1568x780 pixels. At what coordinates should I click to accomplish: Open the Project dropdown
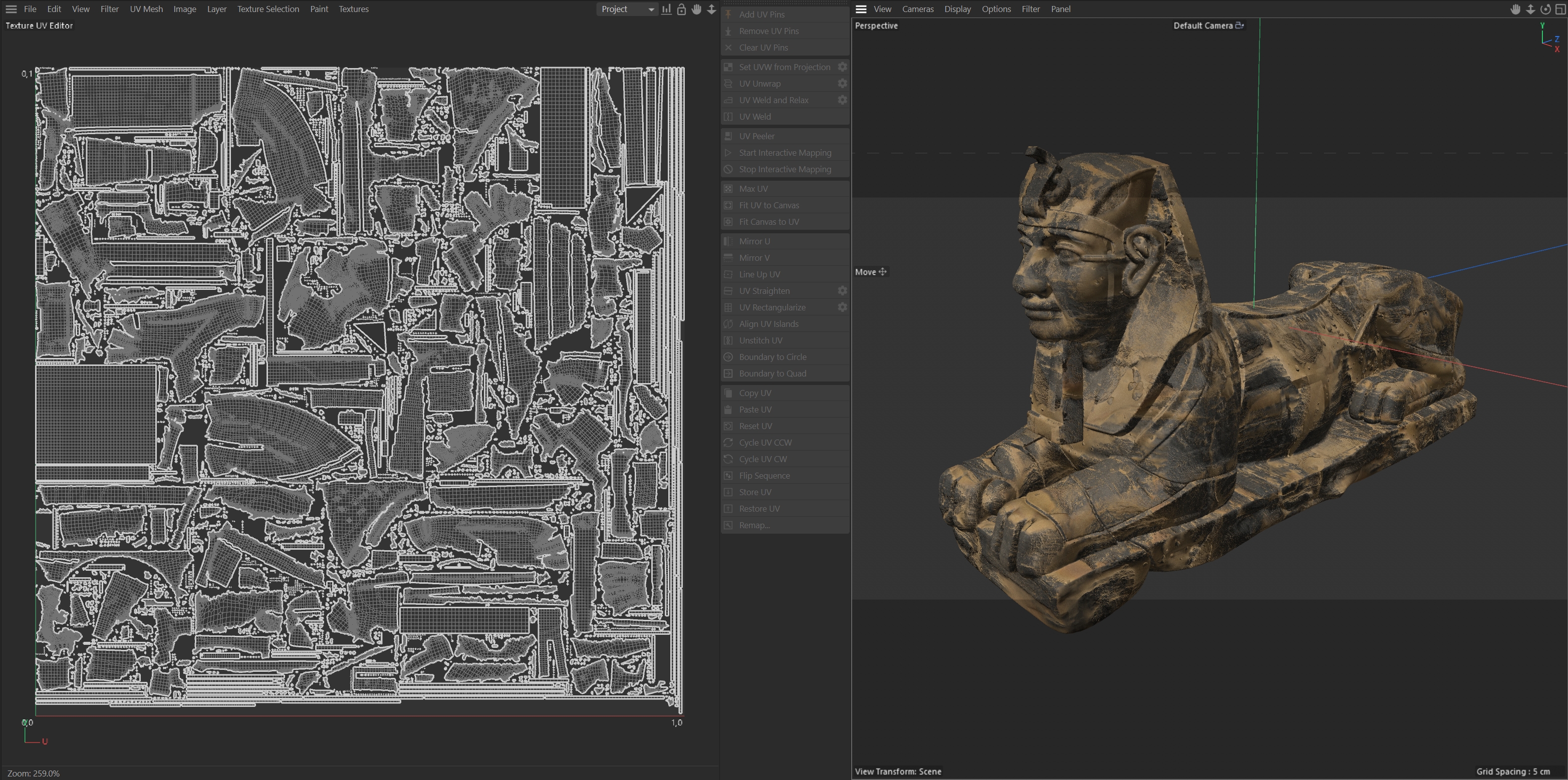627,9
